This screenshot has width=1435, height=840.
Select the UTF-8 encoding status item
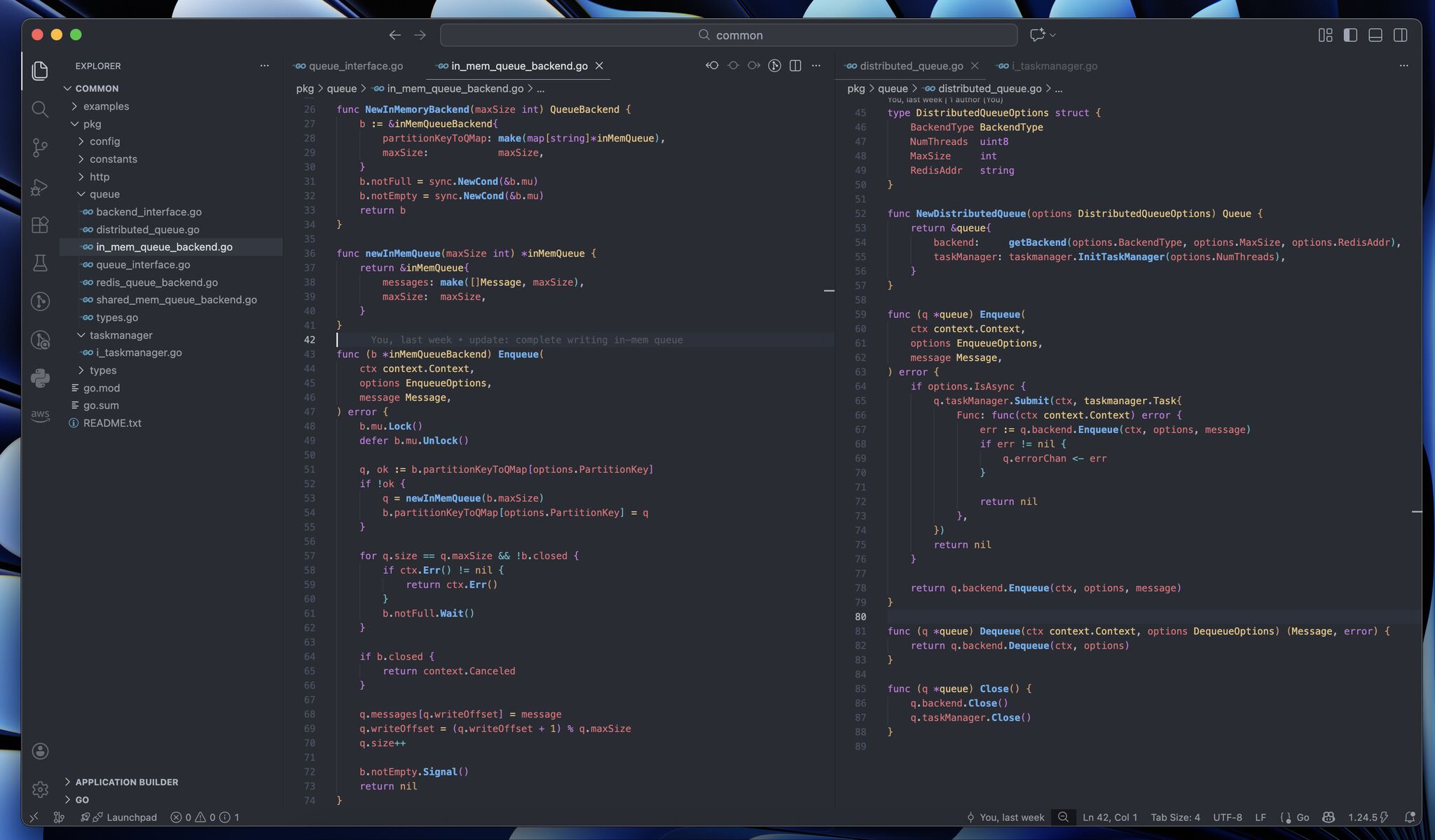click(1228, 818)
